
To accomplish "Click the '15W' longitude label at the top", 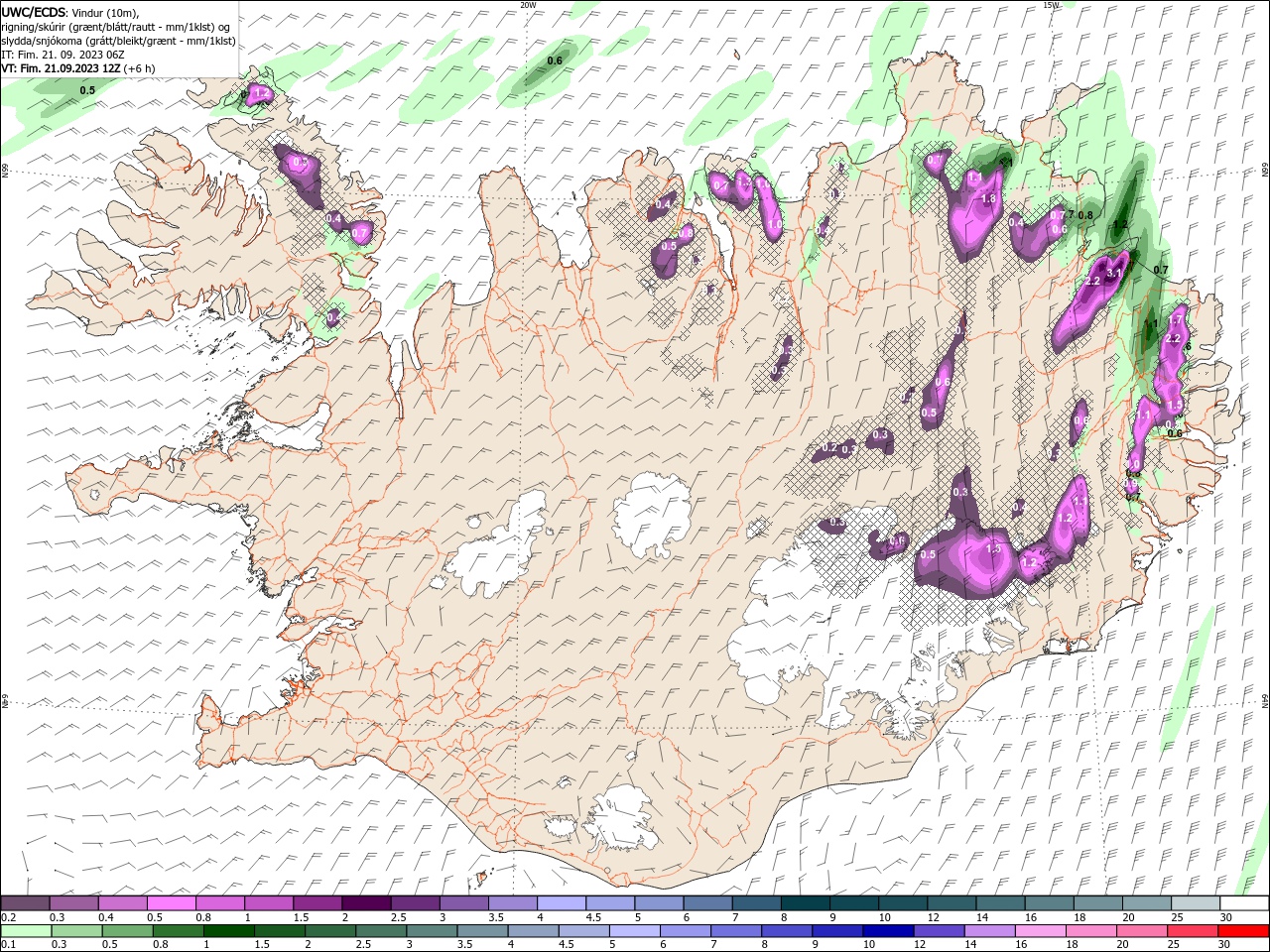I will coord(1051,5).
